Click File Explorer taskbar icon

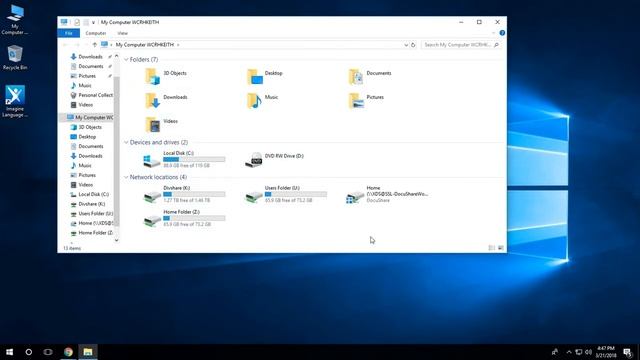coord(88,352)
